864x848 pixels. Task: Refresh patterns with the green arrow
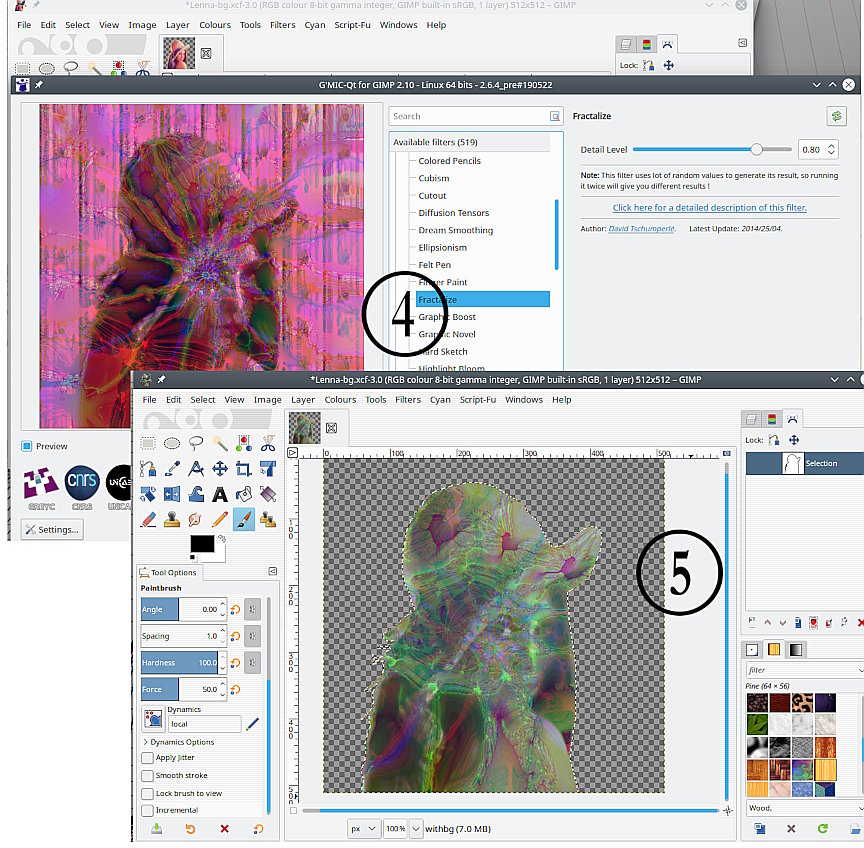coord(823,829)
